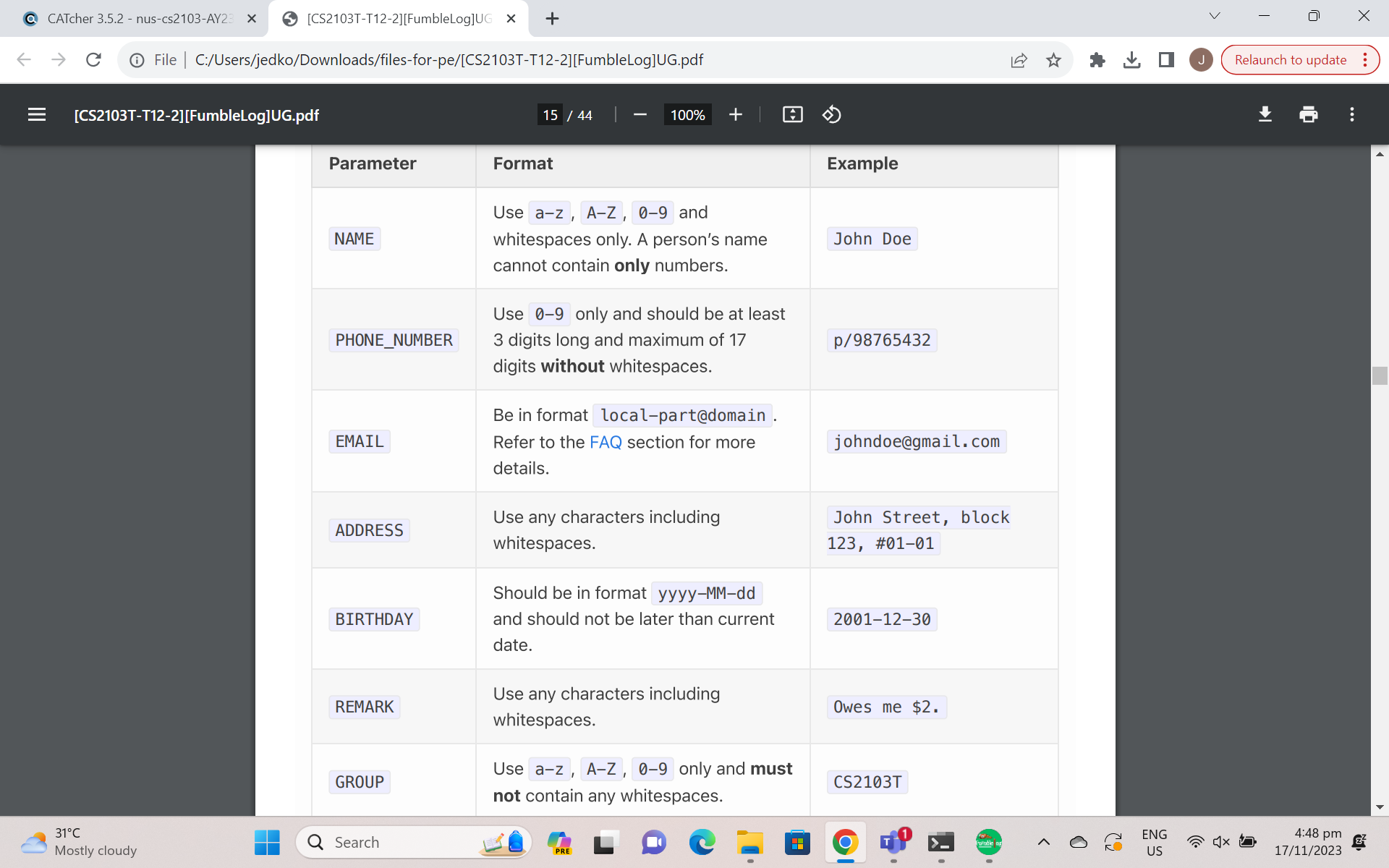Screen dimensions: 1389x868
Task: Bookmark this page with star icon
Action: pyautogui.click(x=1053, y=60)
